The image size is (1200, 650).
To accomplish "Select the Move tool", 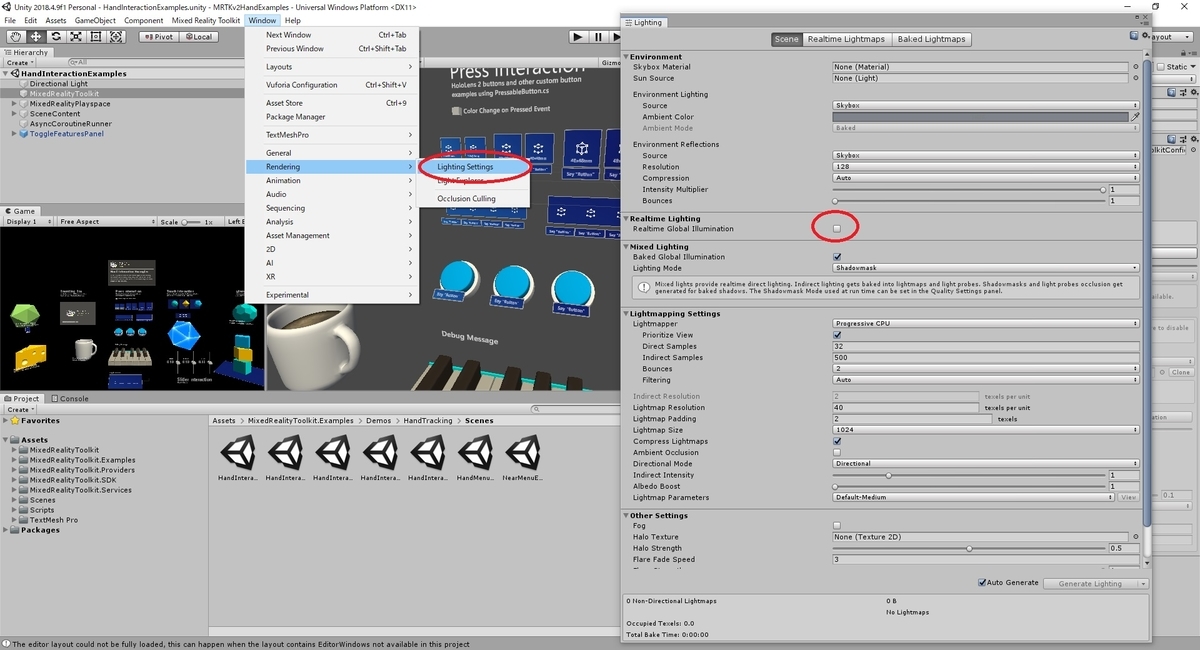I will click(35, 37).
